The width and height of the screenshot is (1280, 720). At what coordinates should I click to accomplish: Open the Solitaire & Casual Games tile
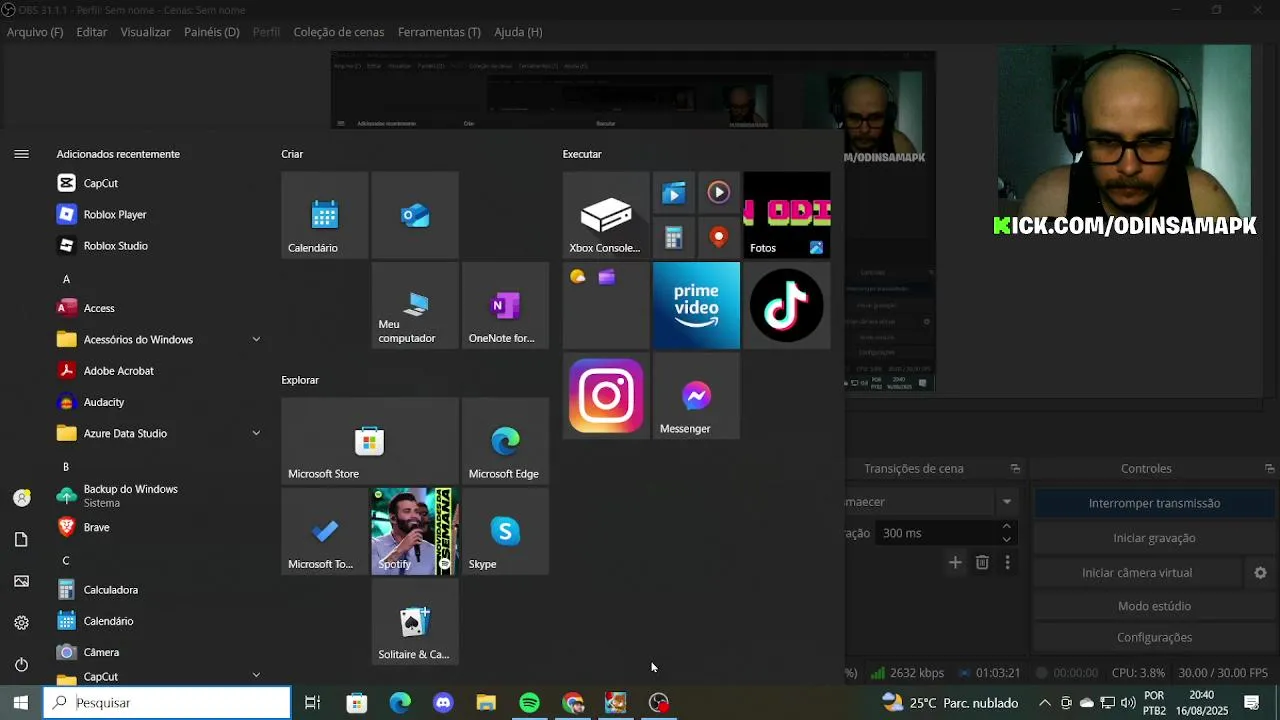415,621
